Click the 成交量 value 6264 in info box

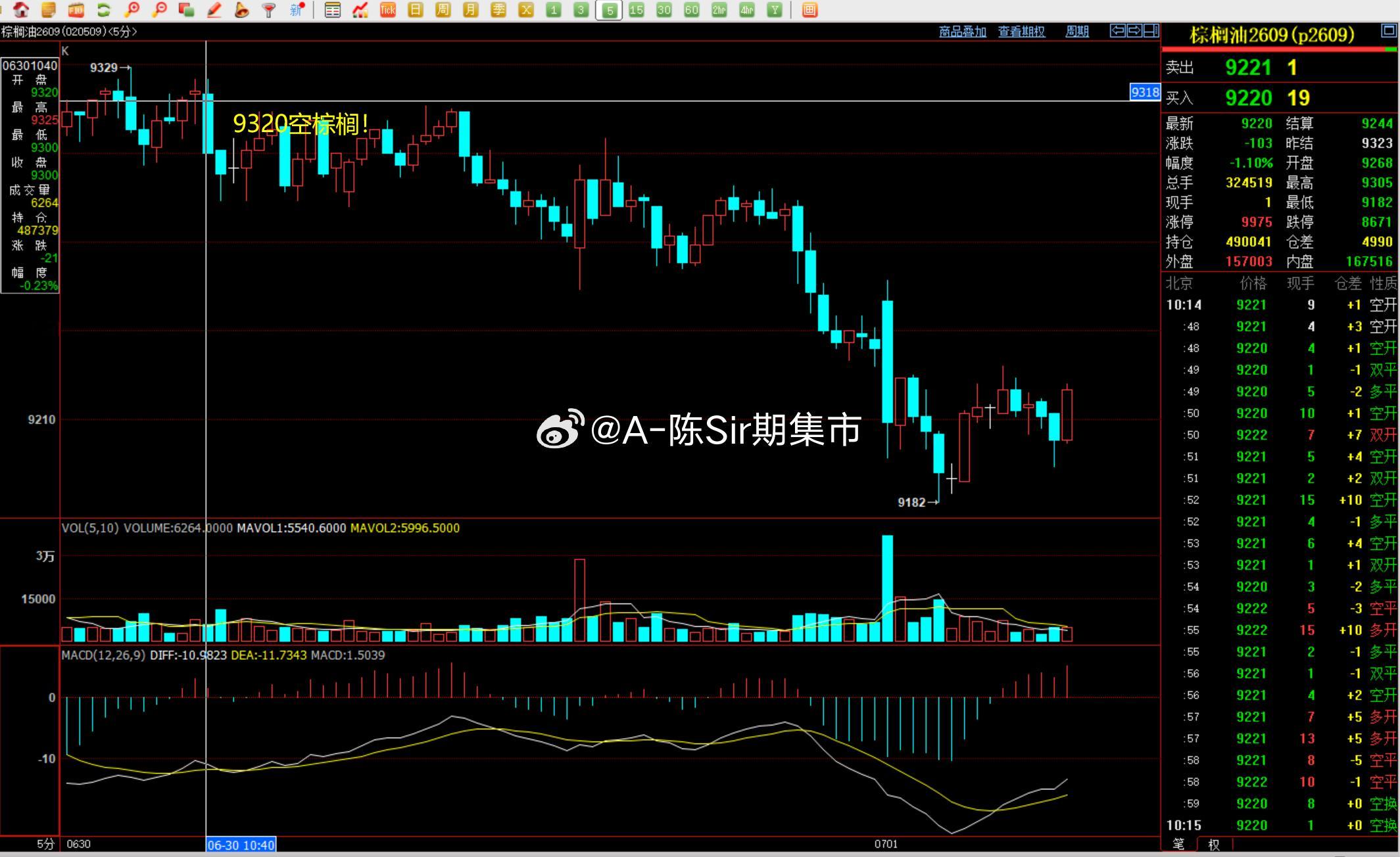click(44, 203)
